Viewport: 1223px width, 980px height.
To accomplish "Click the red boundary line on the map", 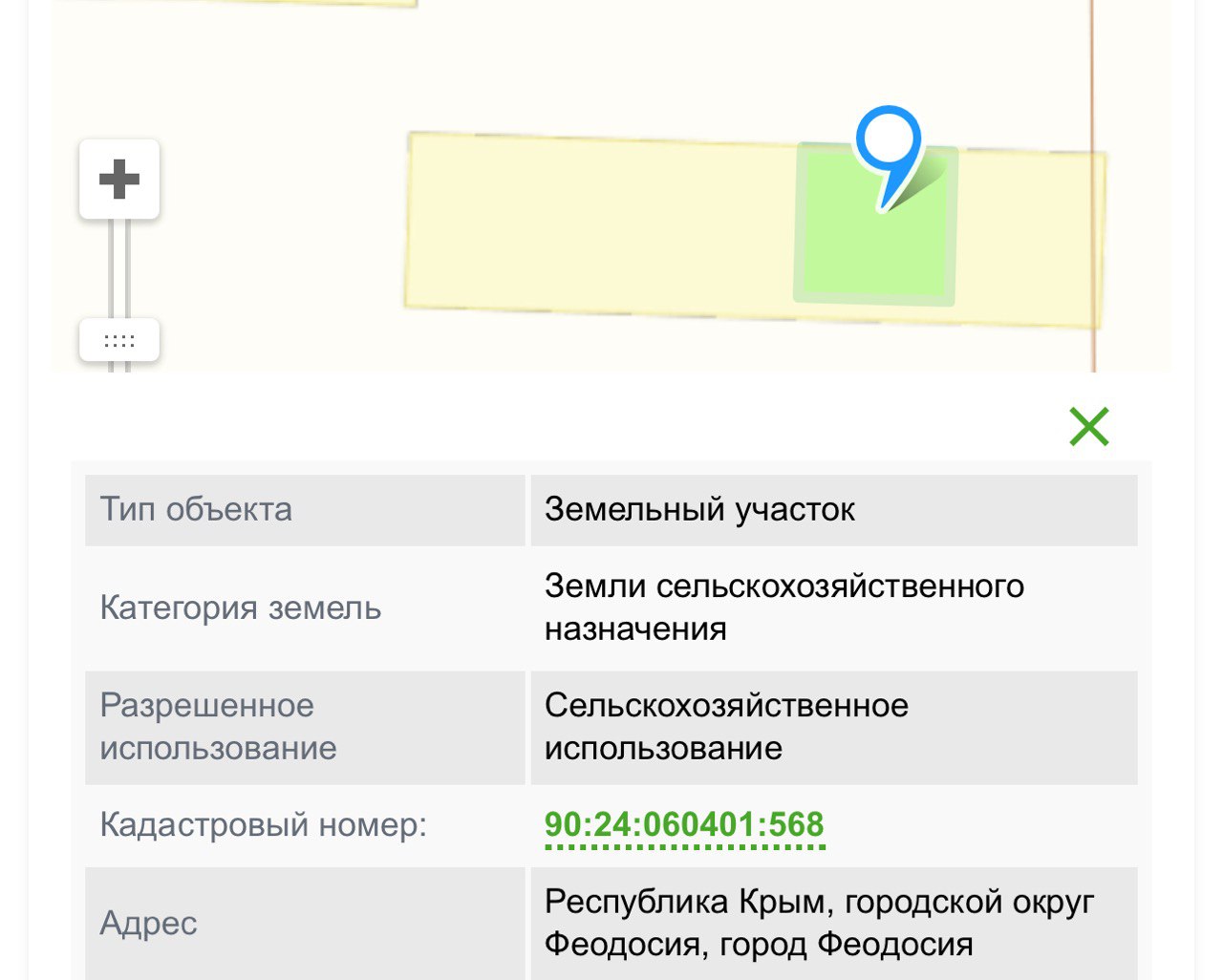I will click(1093, 76).
